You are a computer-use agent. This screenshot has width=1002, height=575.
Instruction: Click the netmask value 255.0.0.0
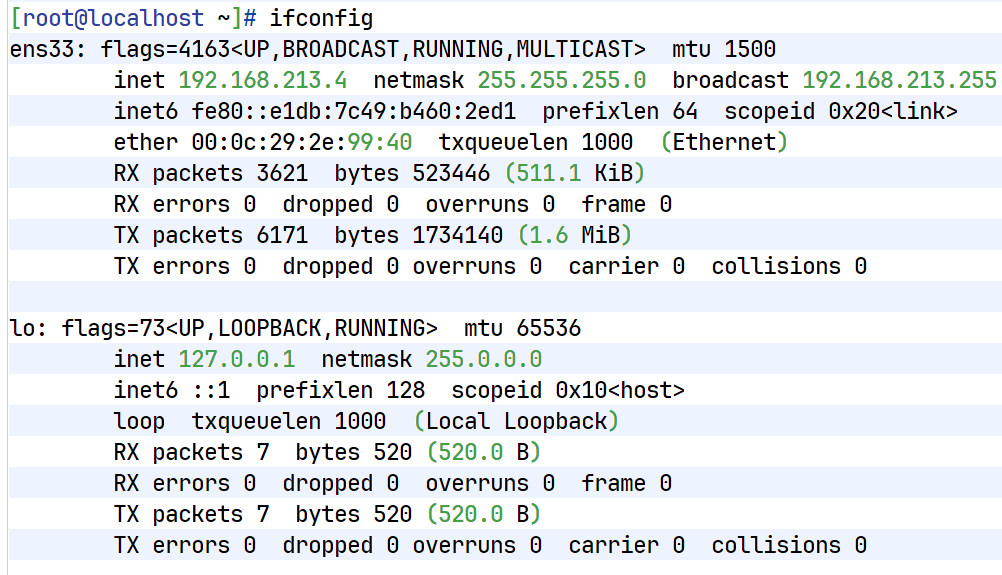pos(483,359)
